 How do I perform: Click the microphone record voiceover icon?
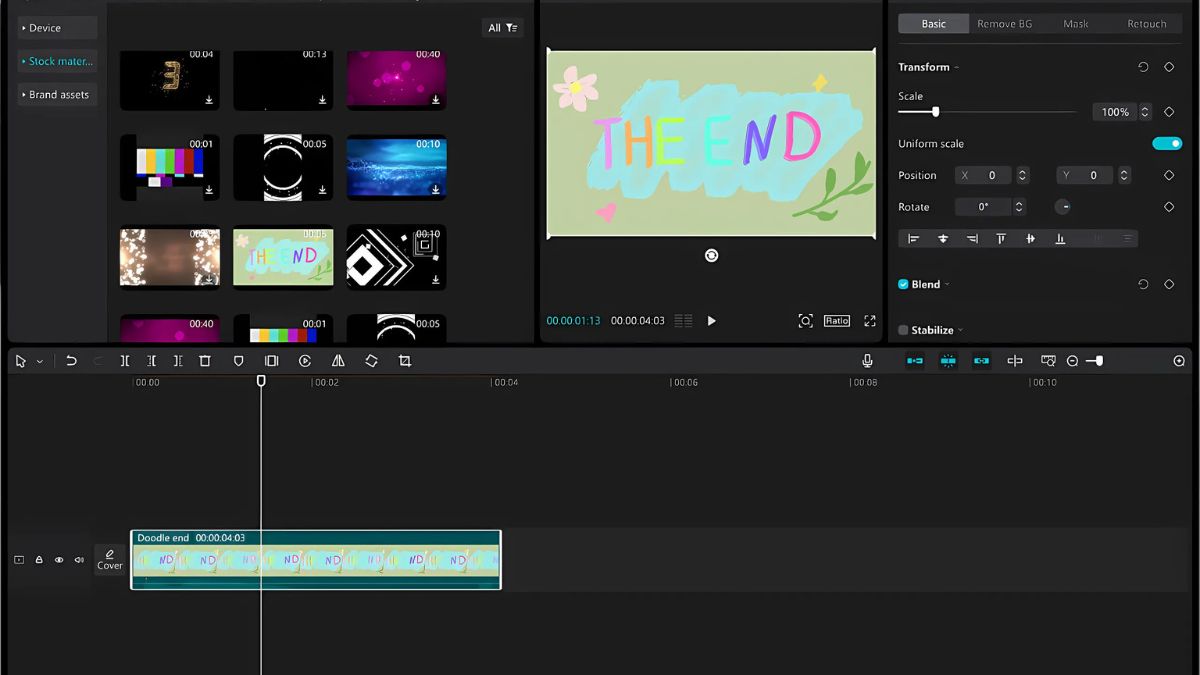(x=867, y=361)
